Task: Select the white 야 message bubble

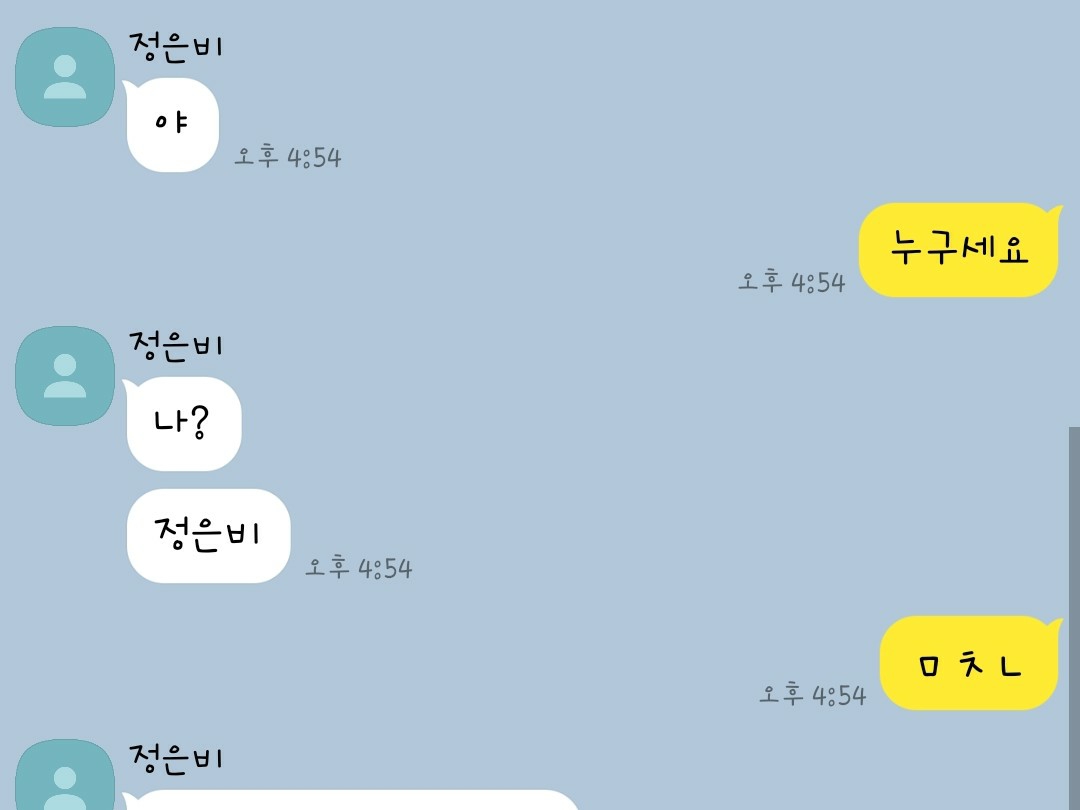Action: (x=172, y=125)
